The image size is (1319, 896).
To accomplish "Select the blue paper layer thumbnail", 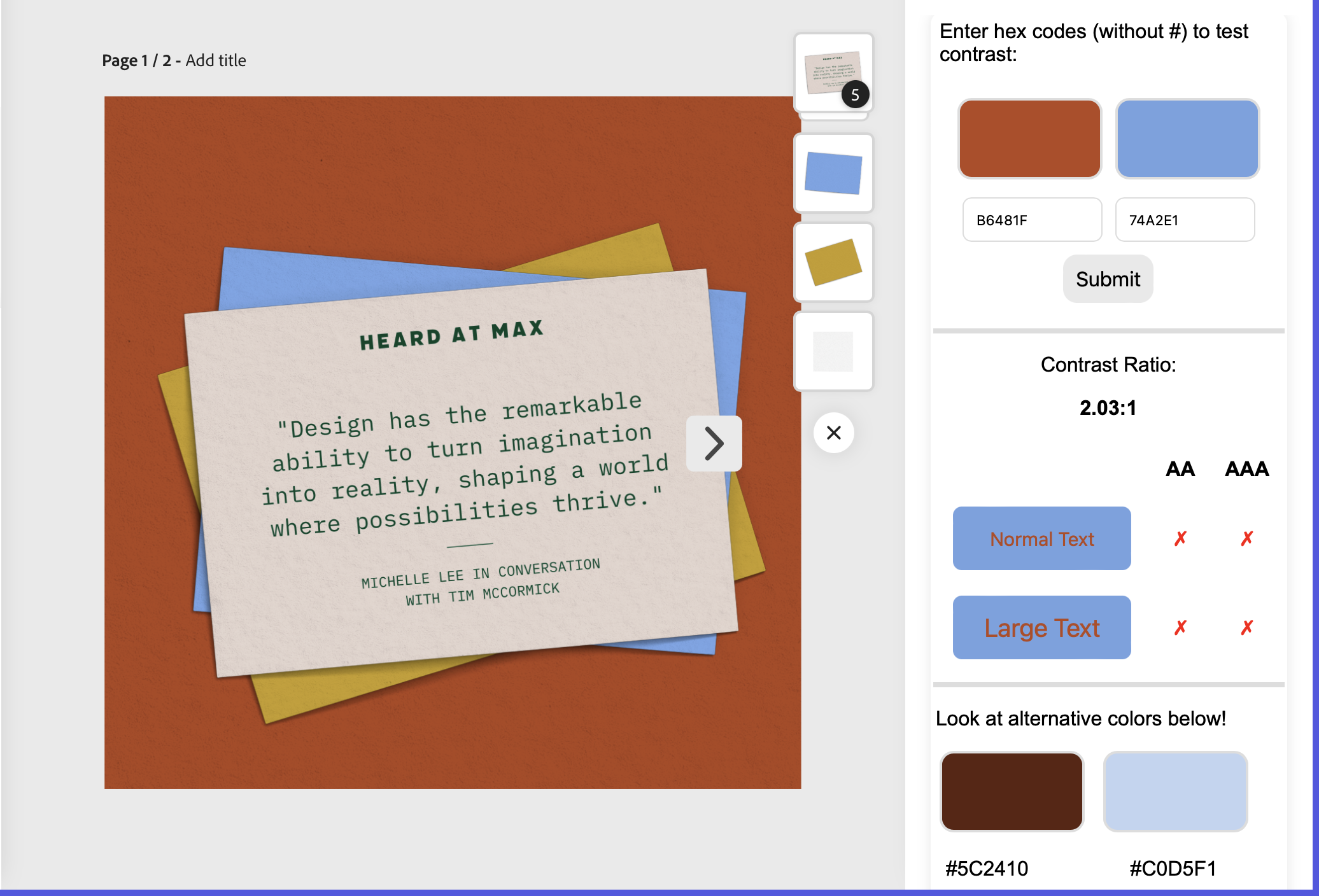I will pos(833,172).
